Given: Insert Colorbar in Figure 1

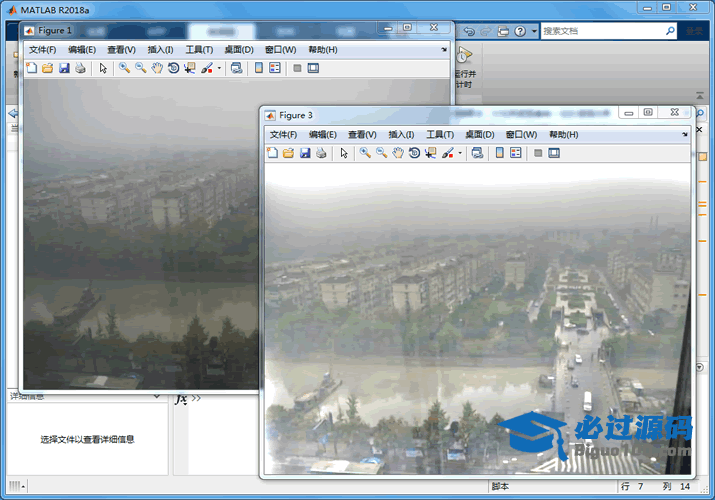Looking at the screenshot, I should click(x=259, y=68).
